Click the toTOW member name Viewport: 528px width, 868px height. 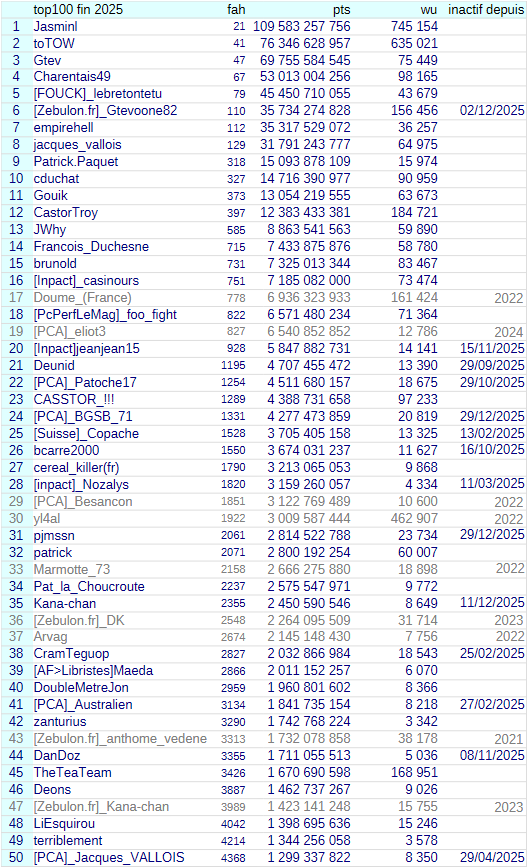tap(54, 43)
